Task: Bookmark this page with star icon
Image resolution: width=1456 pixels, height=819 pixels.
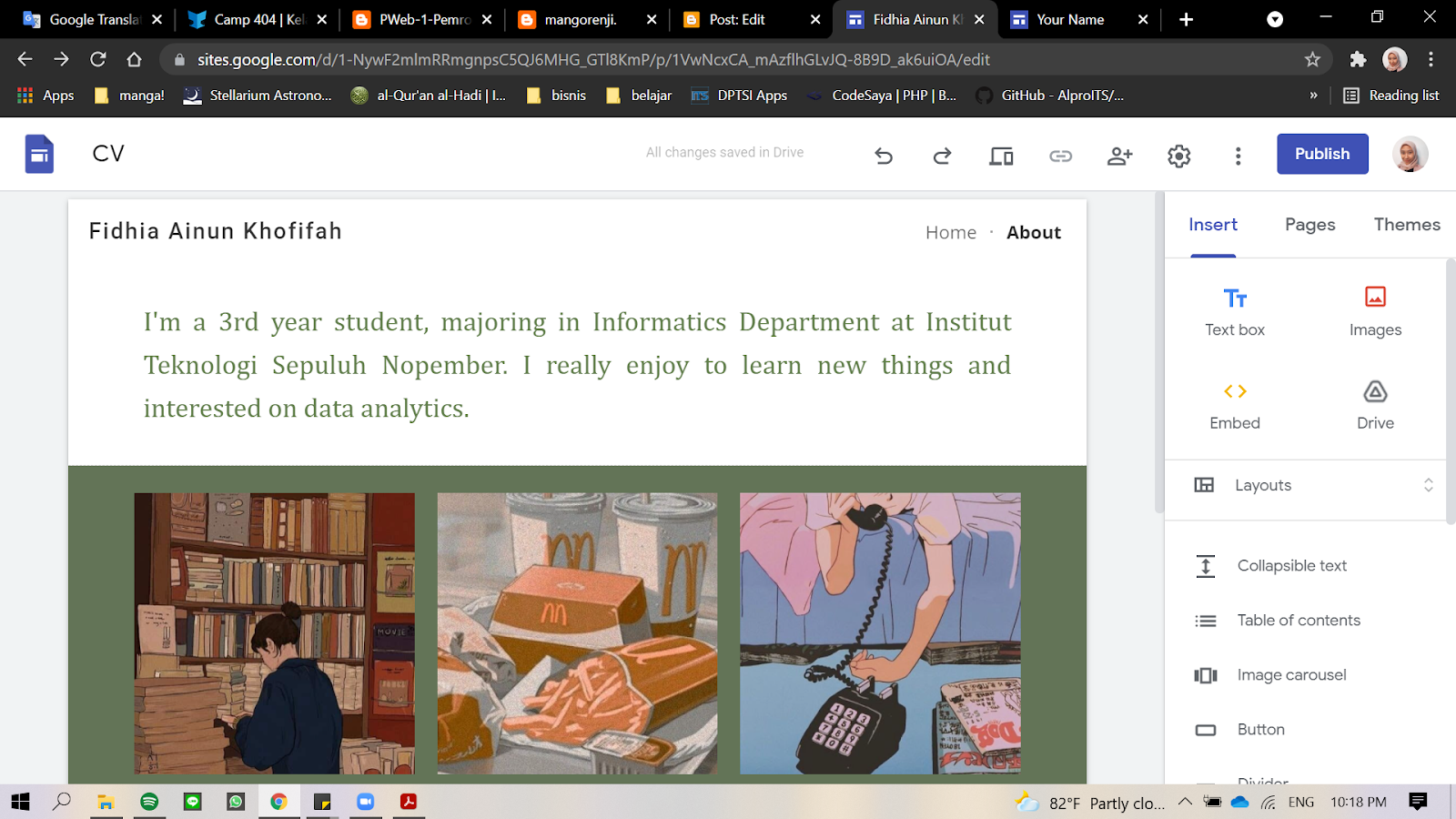Action: click(x=1312, y=59)
